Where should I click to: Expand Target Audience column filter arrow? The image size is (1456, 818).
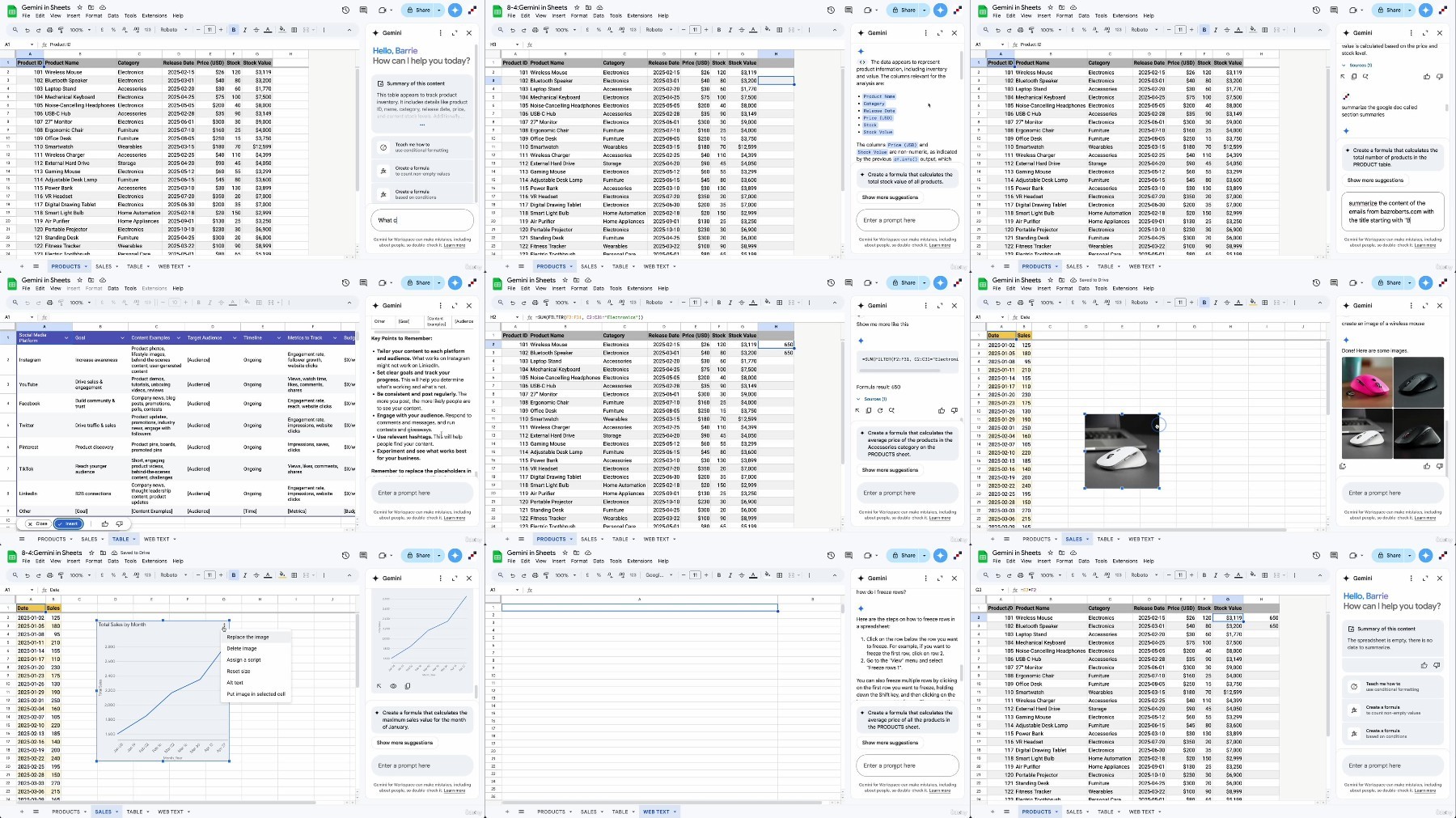click(x=235, y=337)
